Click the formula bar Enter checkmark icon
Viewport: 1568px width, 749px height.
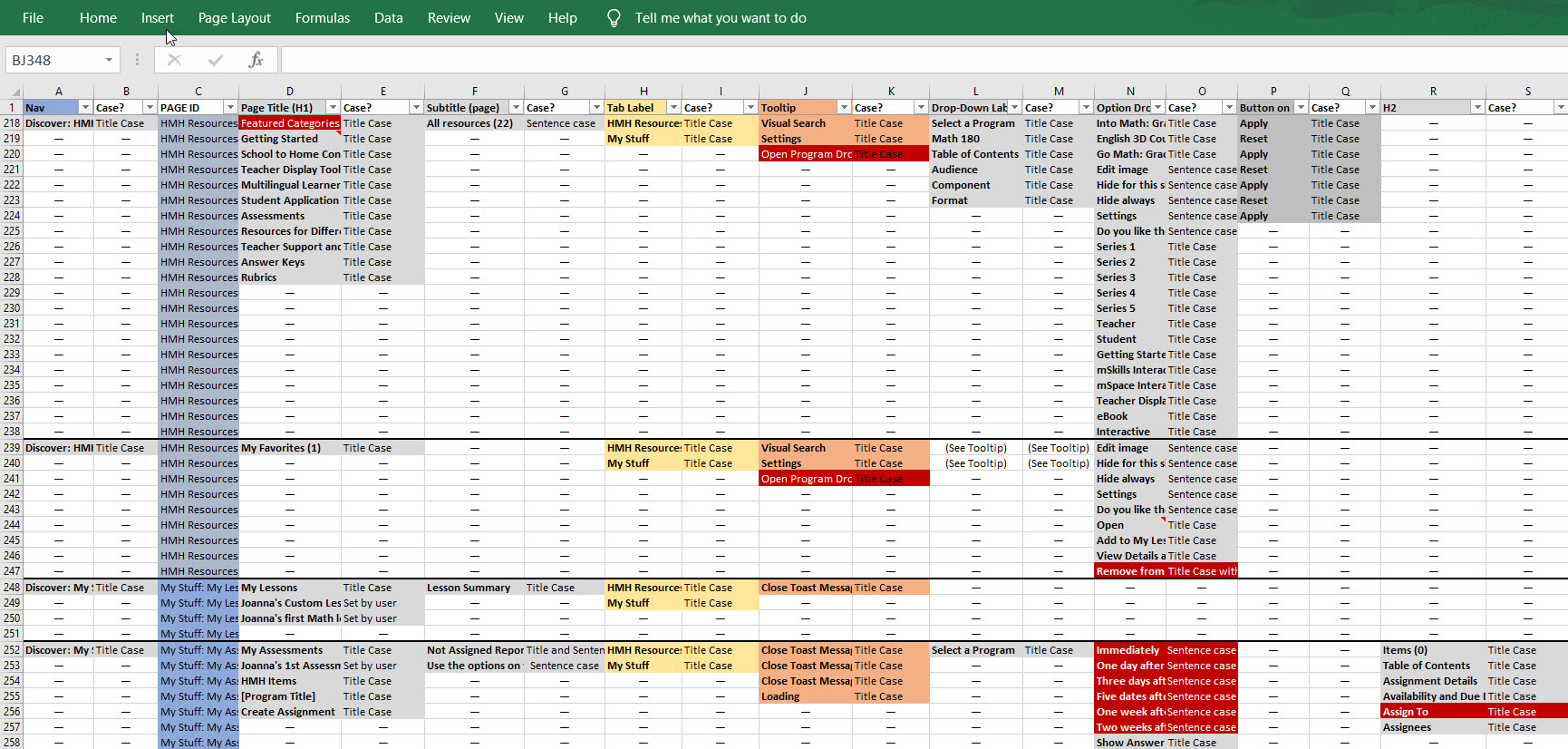[216, 60]
